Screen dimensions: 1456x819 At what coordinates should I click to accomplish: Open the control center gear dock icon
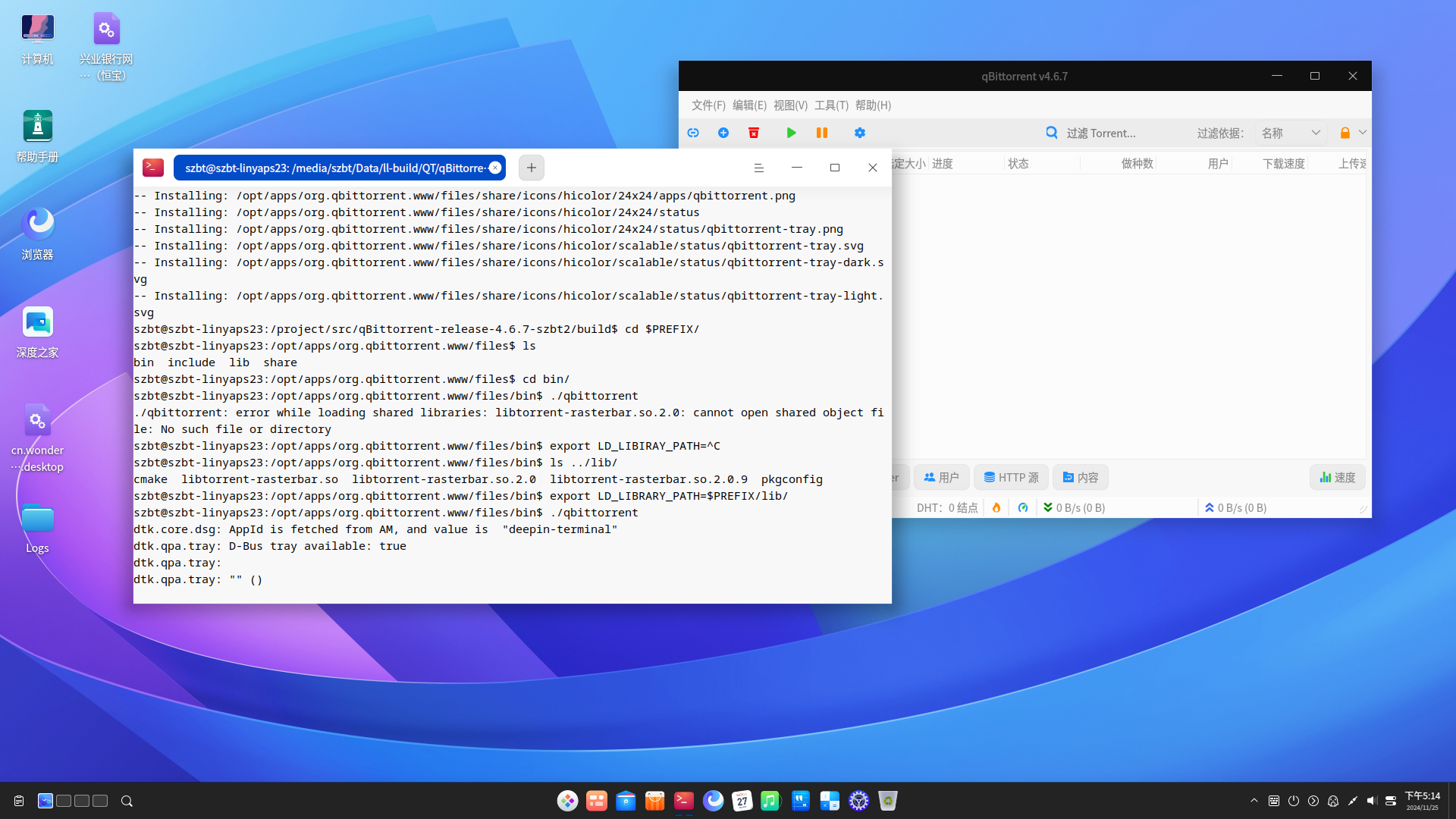coord(858,801)
